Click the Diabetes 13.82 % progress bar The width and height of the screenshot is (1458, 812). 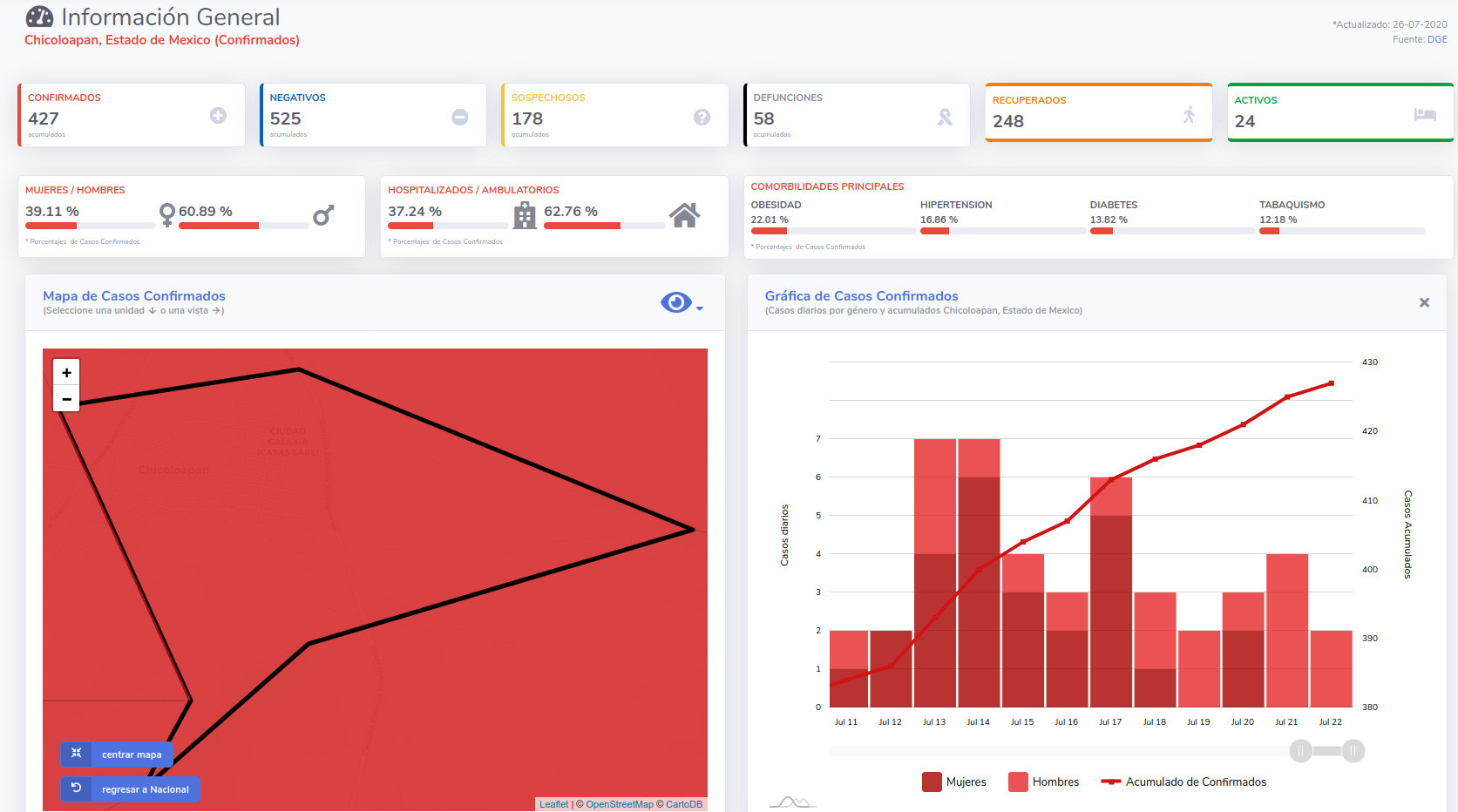(x=1173, y=231)
